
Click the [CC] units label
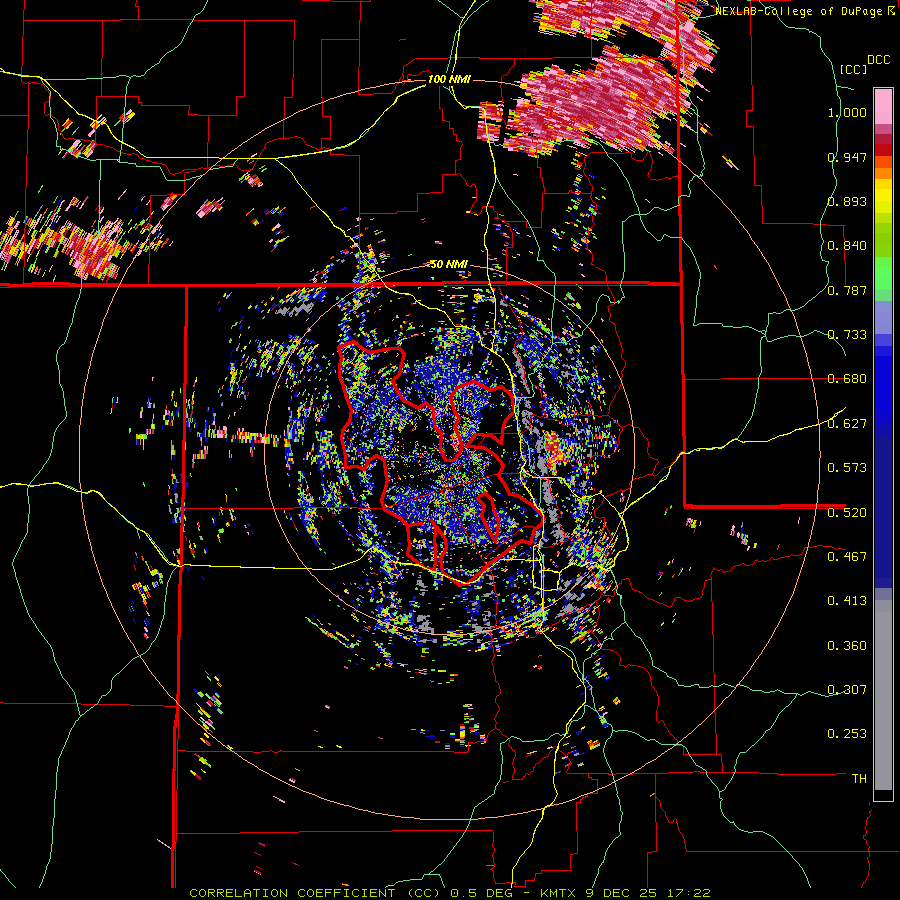853,69
